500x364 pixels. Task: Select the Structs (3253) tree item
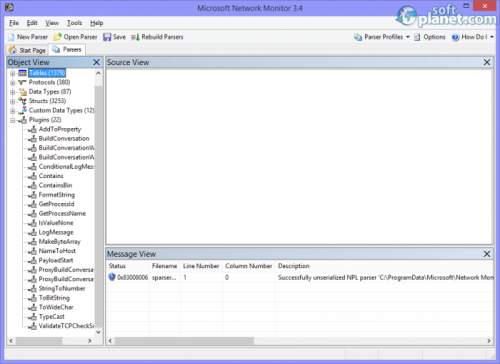(47, 101)
